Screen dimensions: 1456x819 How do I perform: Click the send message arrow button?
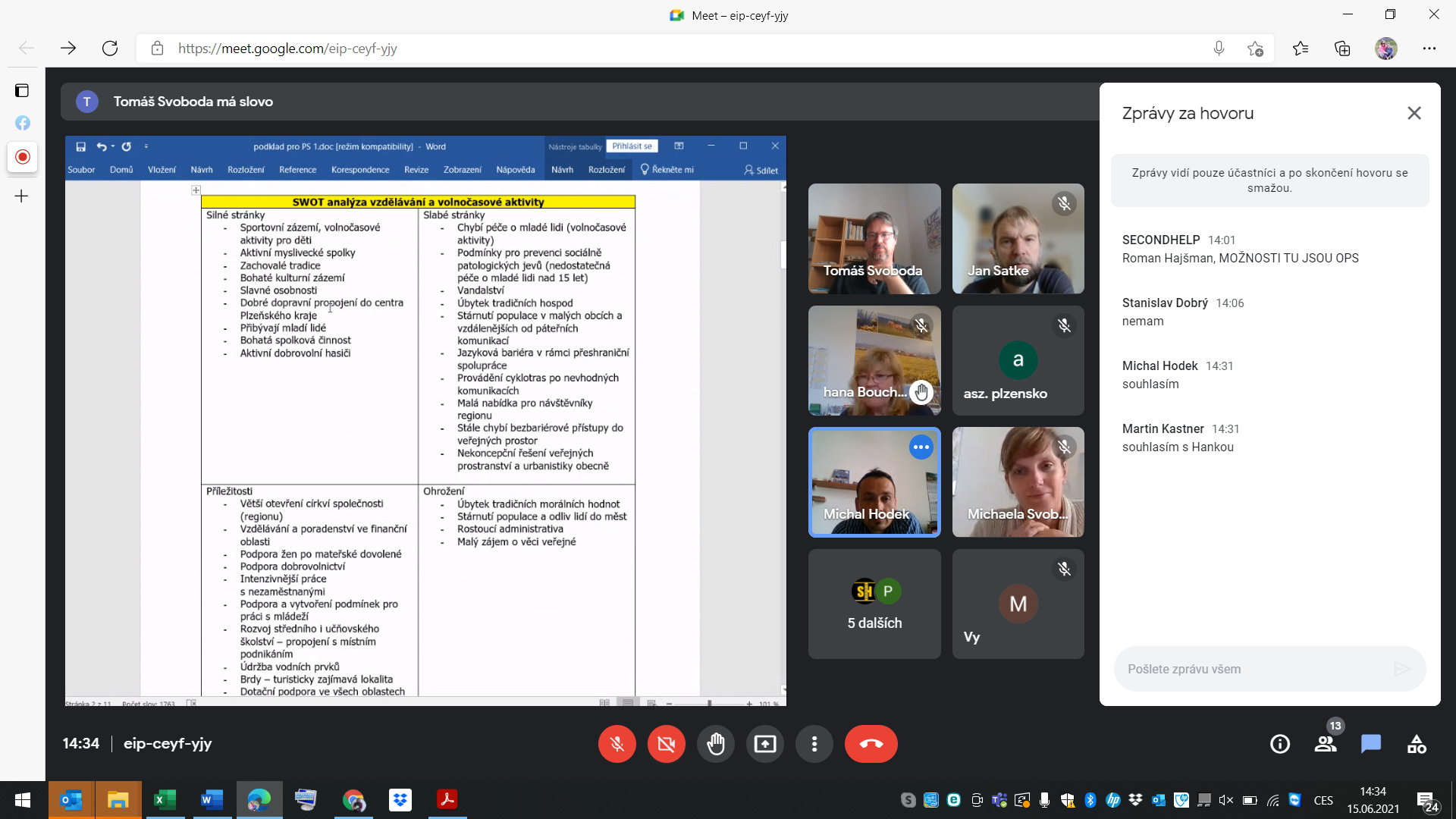(x=1402, y=669)
